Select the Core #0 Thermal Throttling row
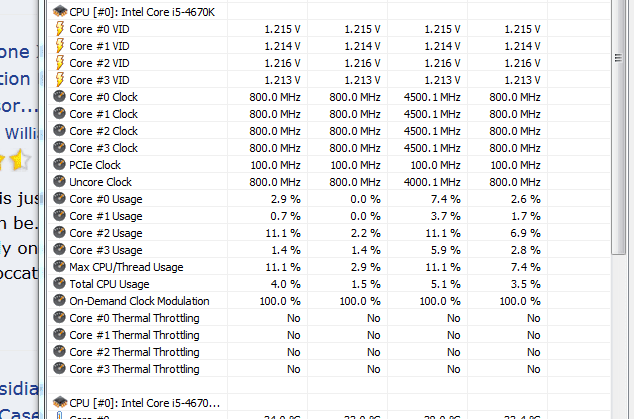The width and height of the screenshot is (634, 419). [134, 318]
